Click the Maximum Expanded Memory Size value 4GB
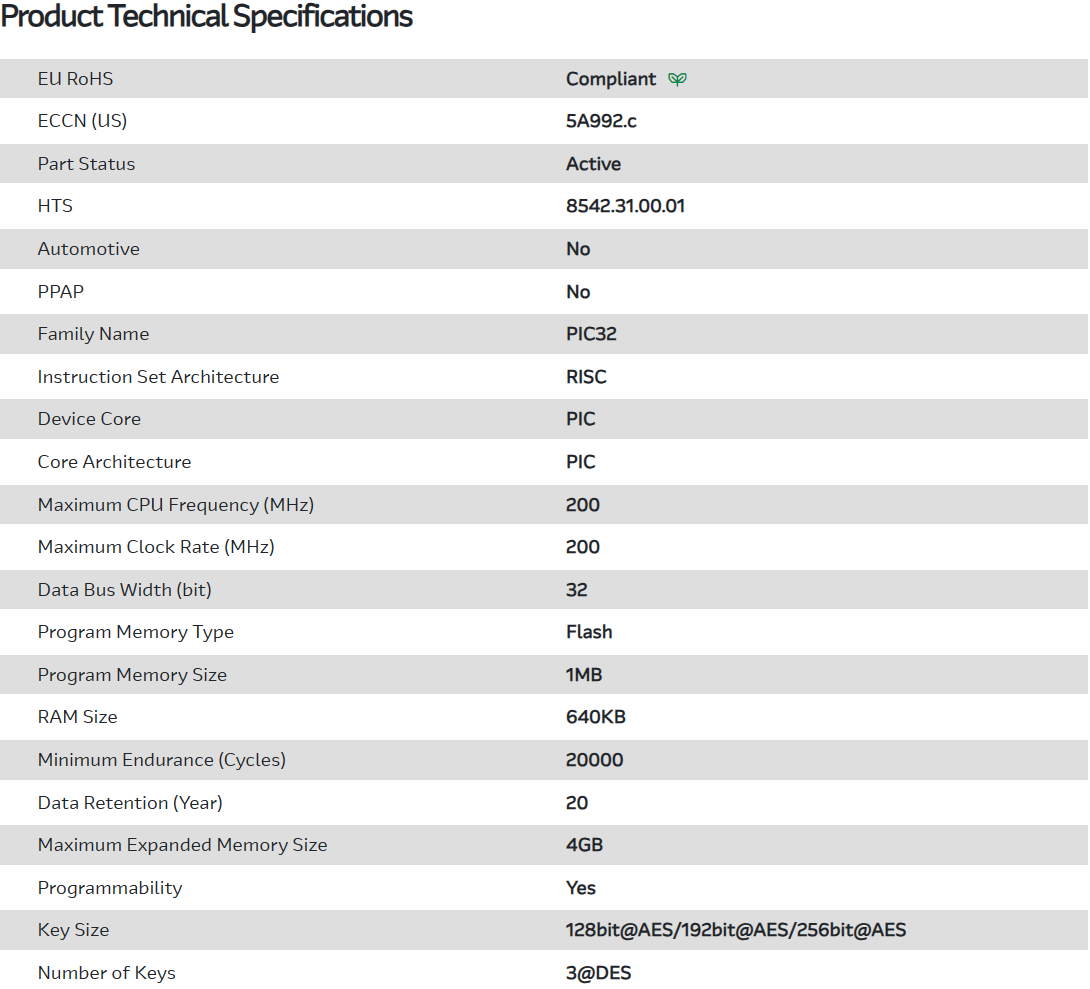This screenshot has width=1090, height=989. click(584, 845)
